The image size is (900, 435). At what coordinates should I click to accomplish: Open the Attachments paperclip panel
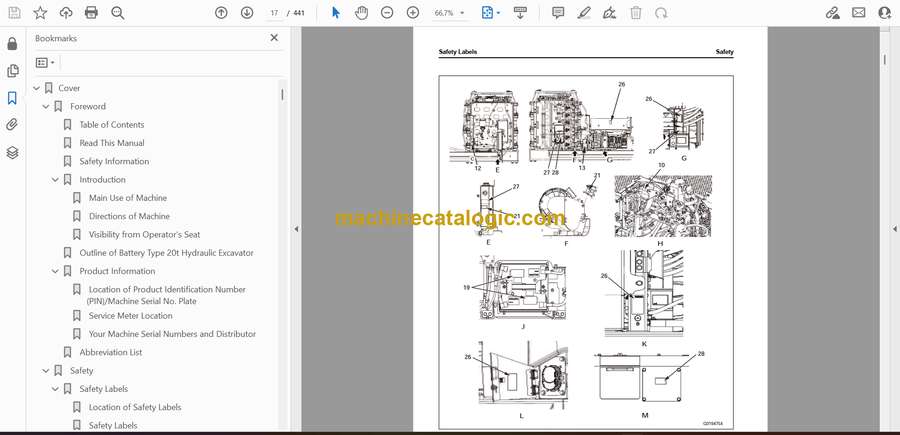[x=13, y=125]
